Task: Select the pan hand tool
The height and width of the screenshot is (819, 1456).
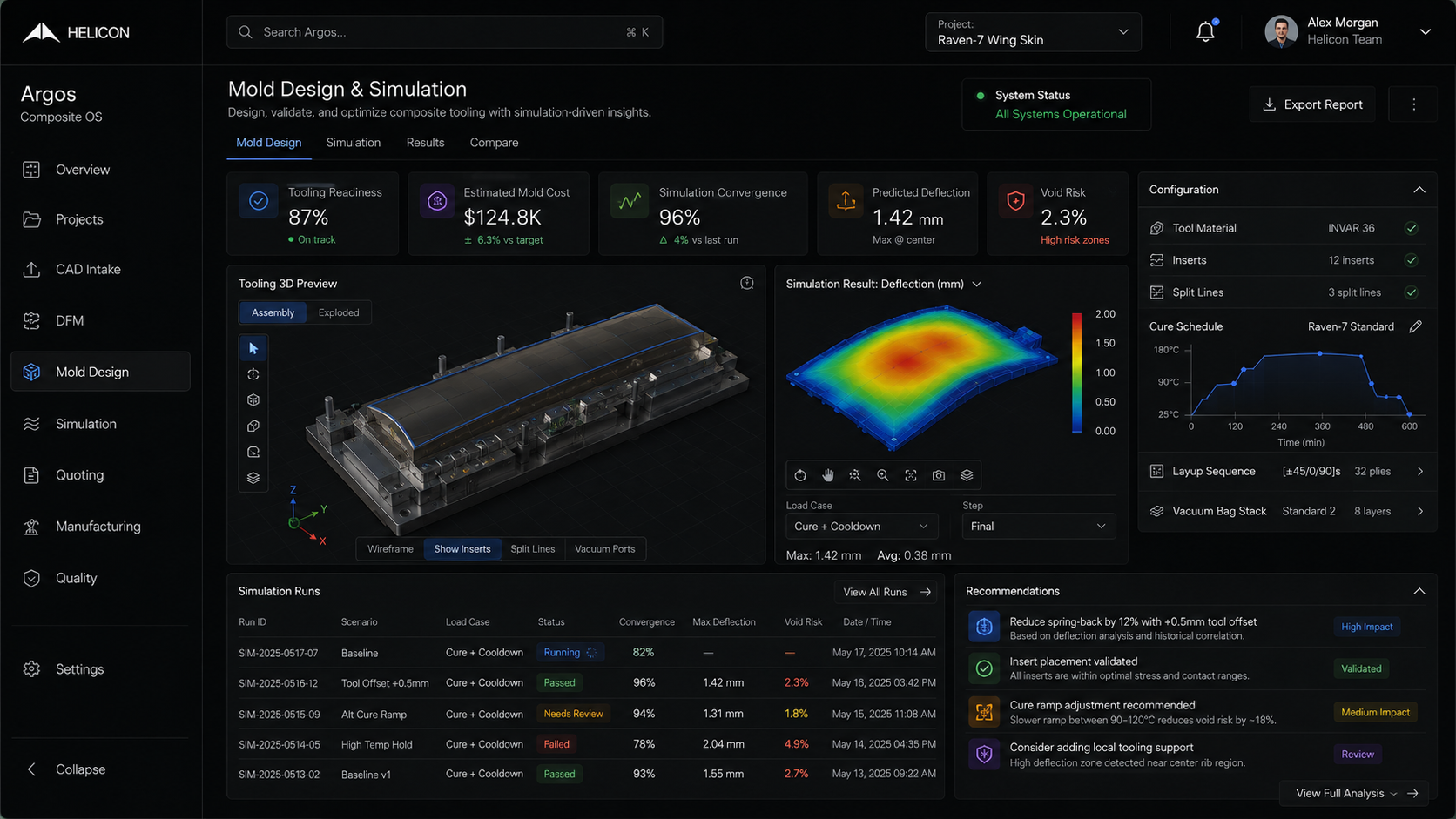Action: 828,475
